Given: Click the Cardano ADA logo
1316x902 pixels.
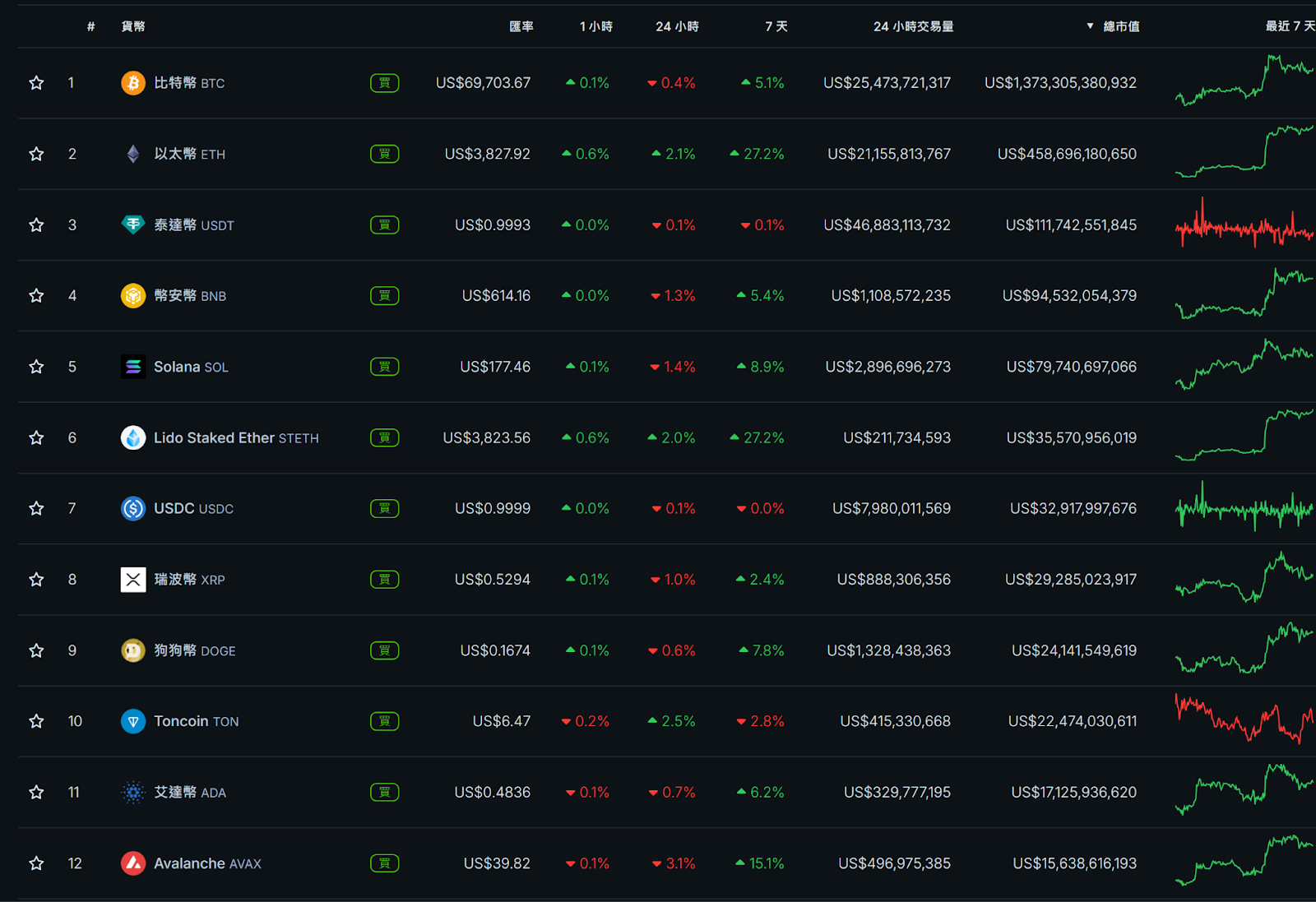Looking at the screenshot, I should (133, 793).
